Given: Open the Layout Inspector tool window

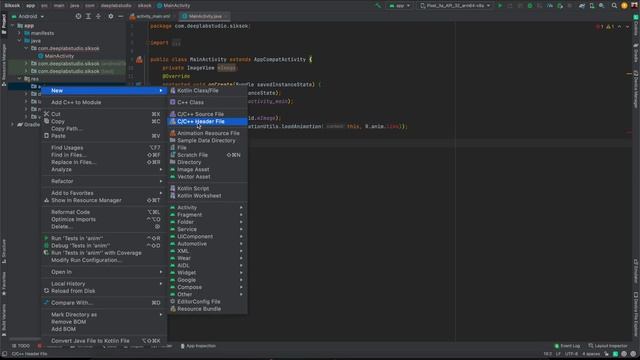Looking at the screenshot, I should tap(607, 346).
